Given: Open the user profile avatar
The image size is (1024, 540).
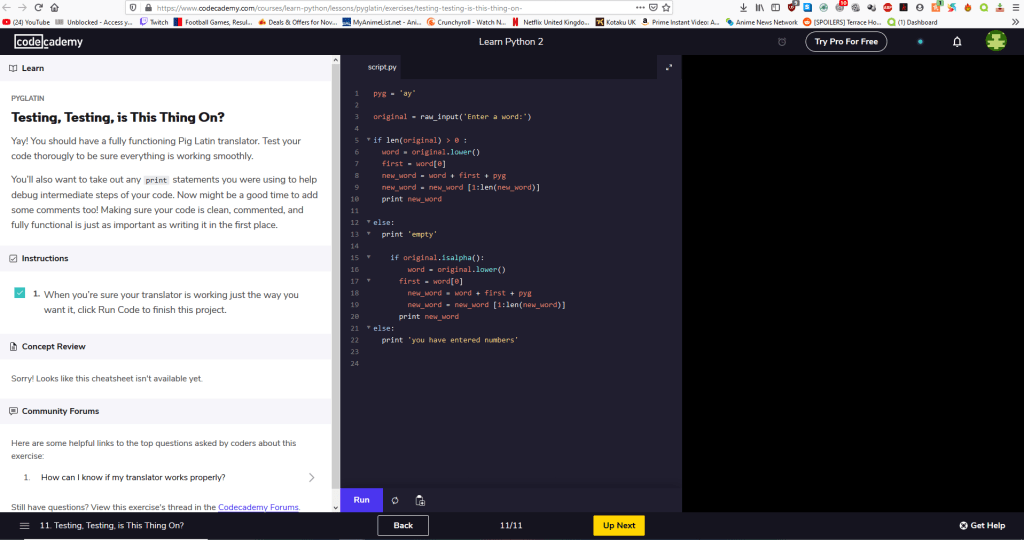Looking at the screenshot, I should click(x=996, y=41).
